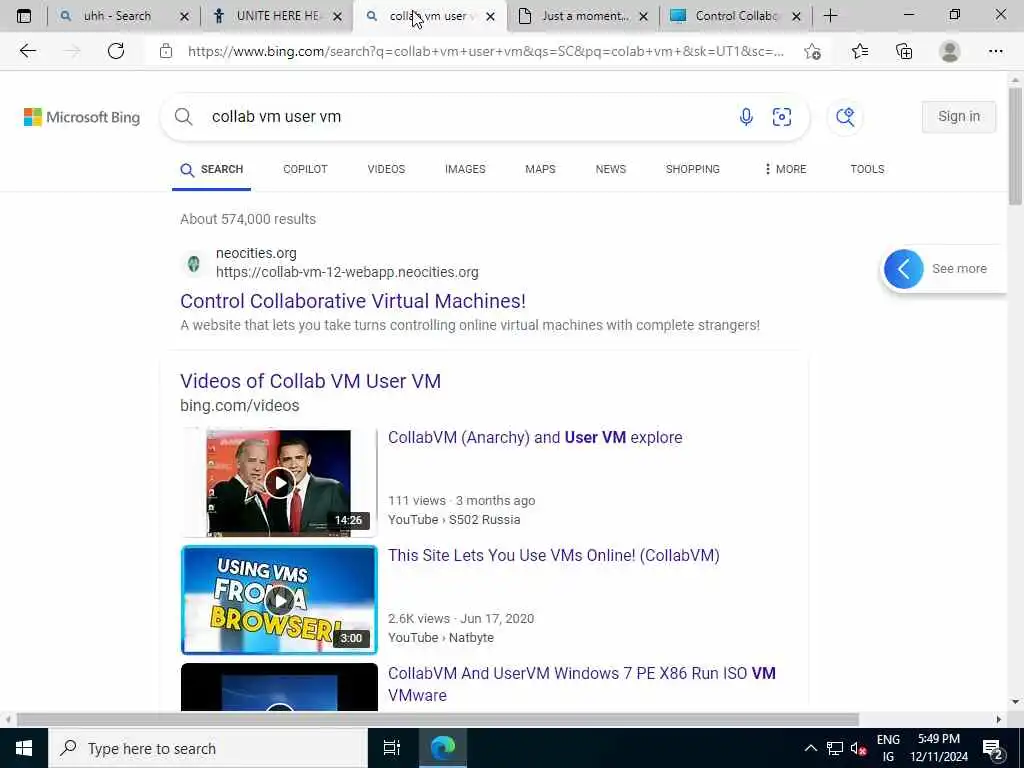Close the Control Collab tab
This screenshot has height=768, width=1024.
pyautogui.click(x=796, y=16)
